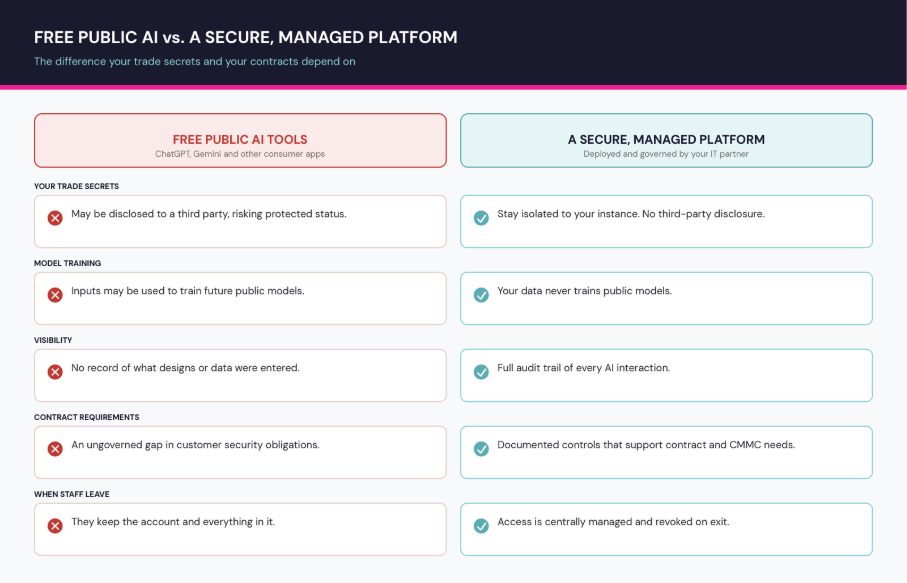Click the teal checkmark beside 'Full audit trail'

point(481,372)
